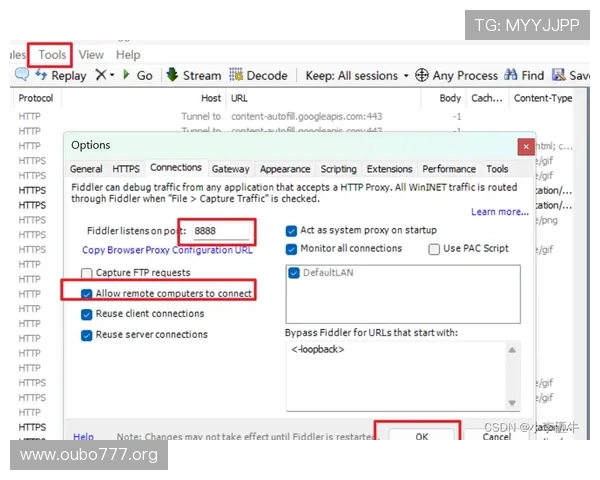Open the Tools menu
The height and width of the screenshot is (480, 600).
point(52,55)
